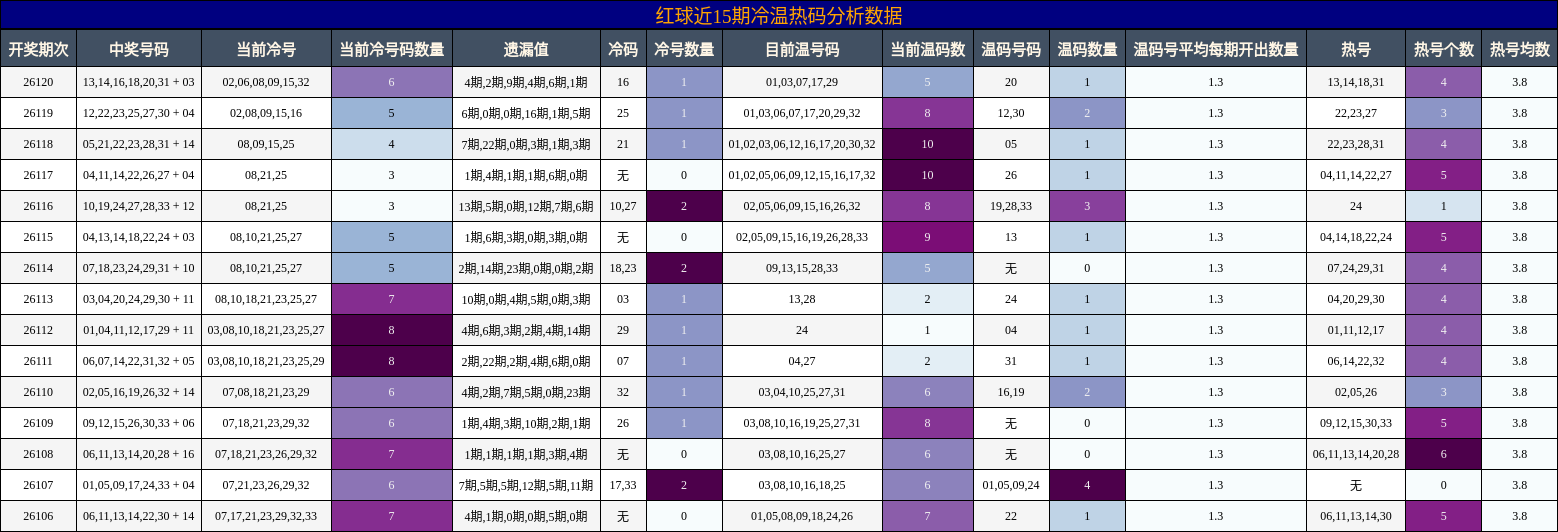Click cold code cell 17,33
This screenshot has width=1558, height=532.
click(623, 485)
